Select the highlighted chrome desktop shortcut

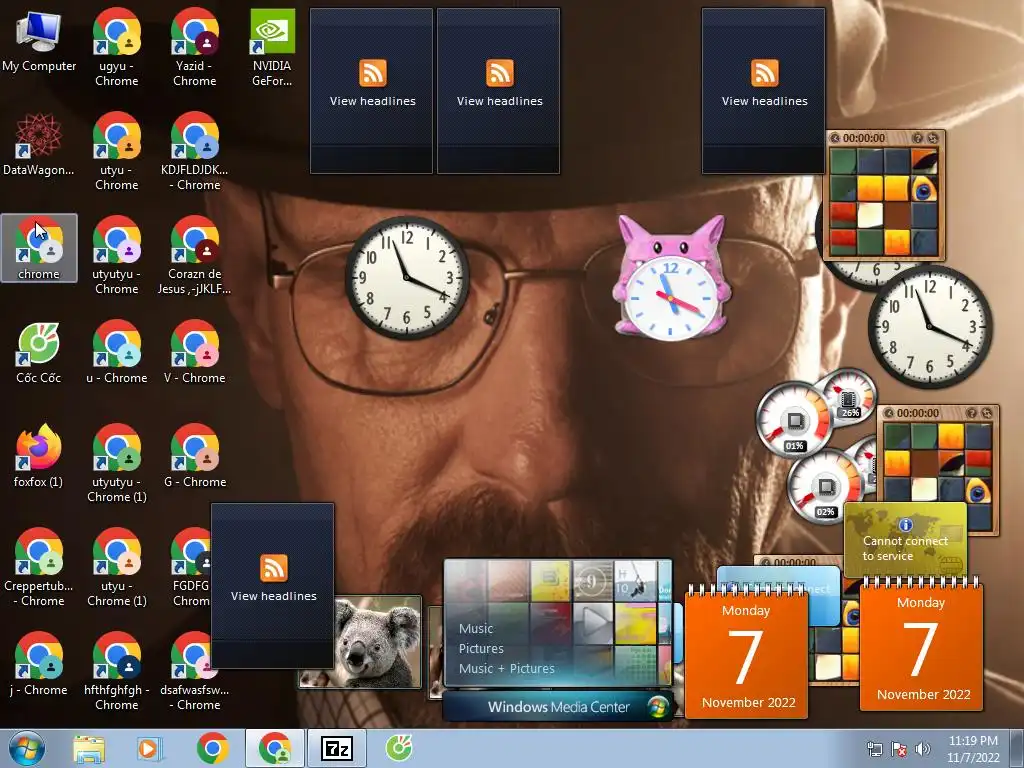[x=39, y=248]
